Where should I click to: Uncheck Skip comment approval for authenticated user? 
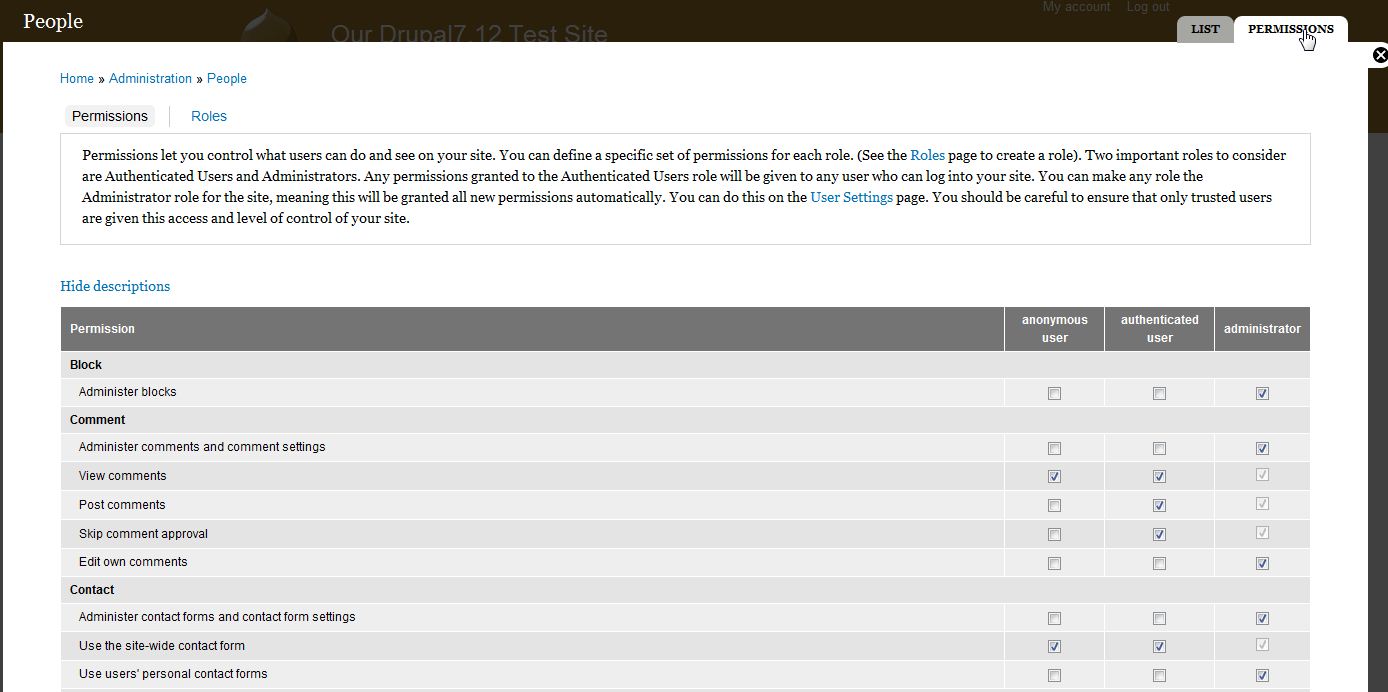[x=1159, y=535]
